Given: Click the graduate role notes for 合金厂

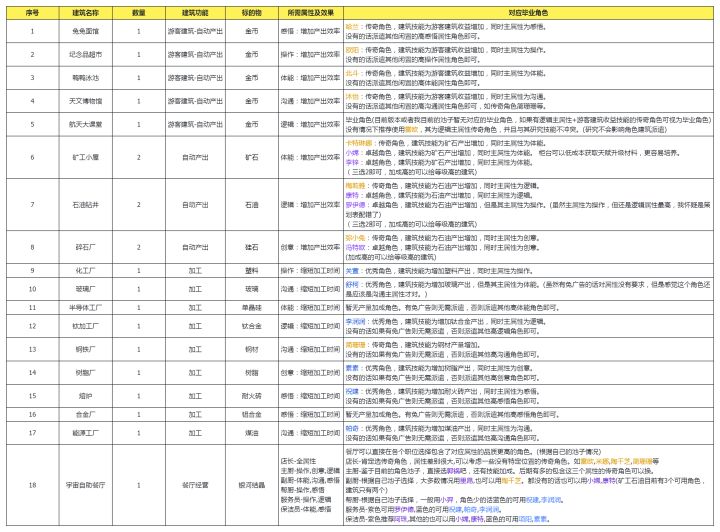Looking at the screenshot, I should coord(529,414).
